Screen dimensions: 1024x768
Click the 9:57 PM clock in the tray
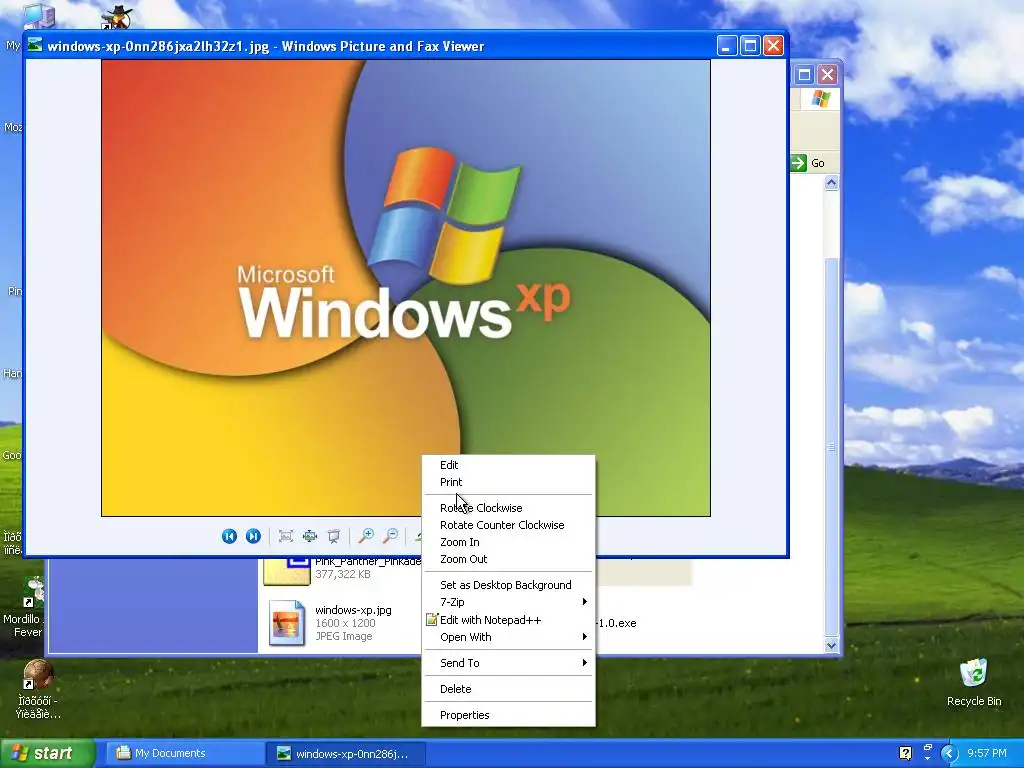[987, 753]
